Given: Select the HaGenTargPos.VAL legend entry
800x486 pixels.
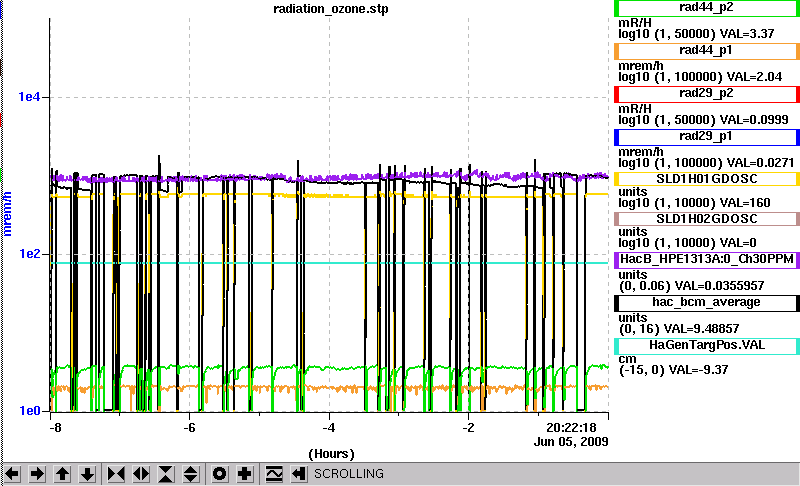Looking at the screenshot, I should (706, 345).
